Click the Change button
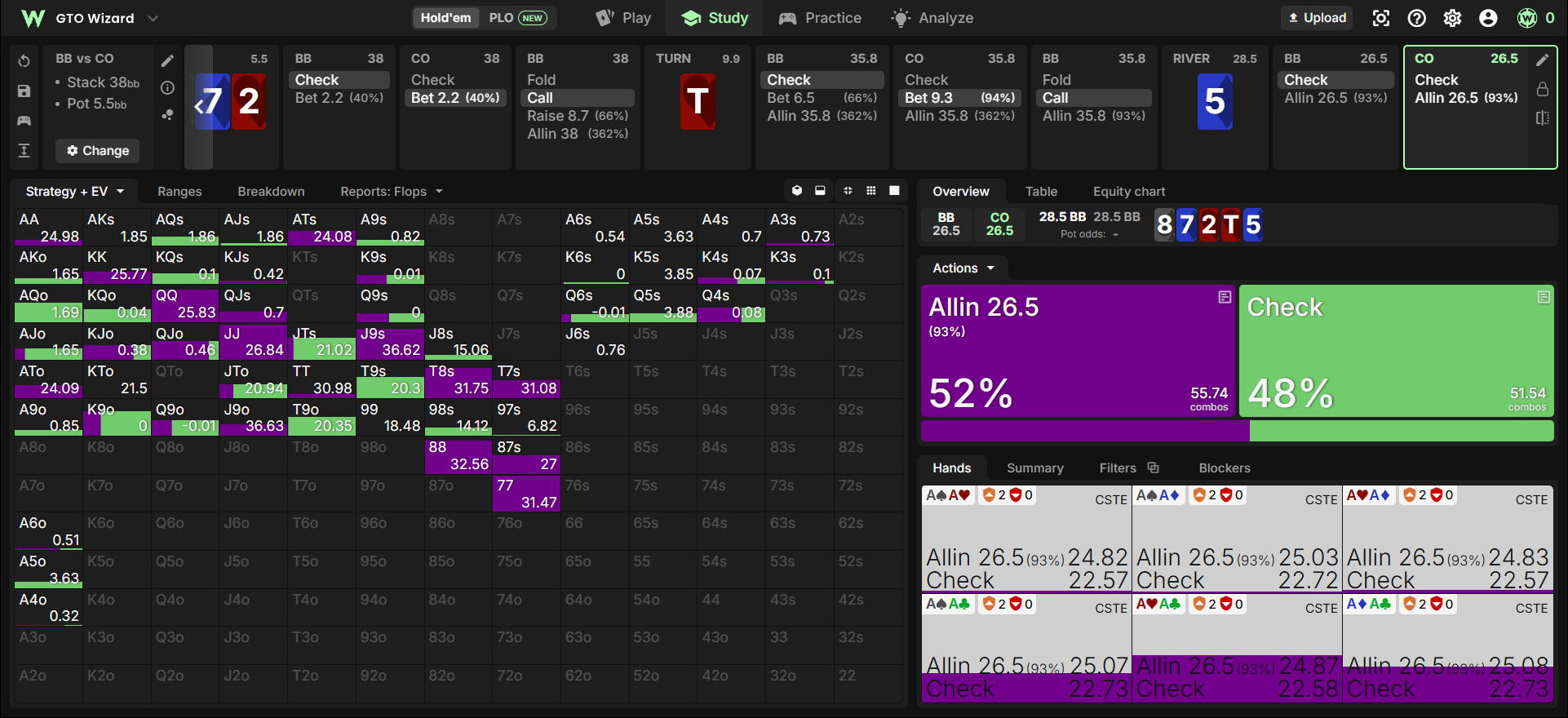This screenshot has width=1568, height=718. 98,151
